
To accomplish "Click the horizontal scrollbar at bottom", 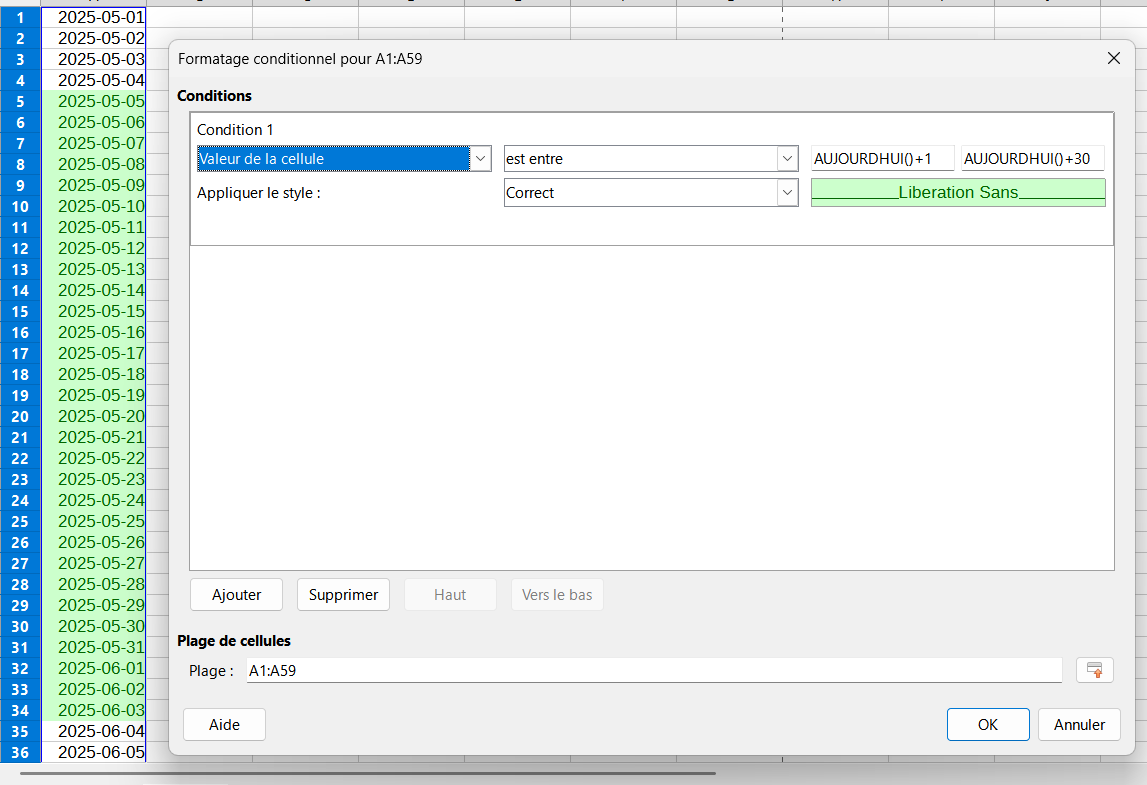I will pyautogui.click(x=367, y=773).
